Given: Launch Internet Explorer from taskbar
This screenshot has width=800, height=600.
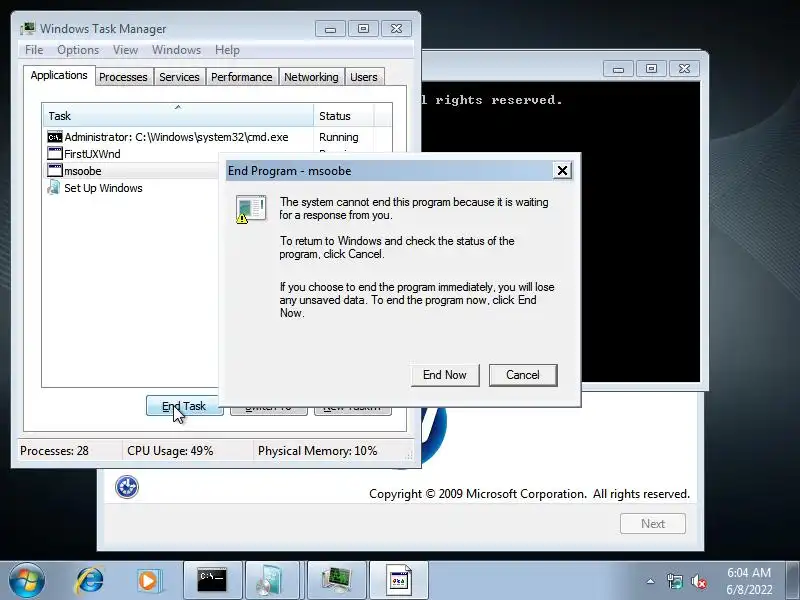Looking at the screenshot, I should coord(90,581).
